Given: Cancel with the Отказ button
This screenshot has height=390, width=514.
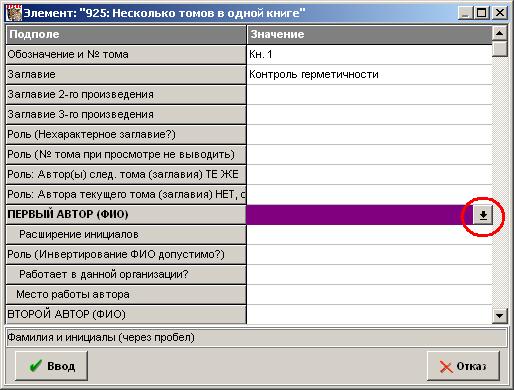Looking at the screenshot, I should coord(463,366).
